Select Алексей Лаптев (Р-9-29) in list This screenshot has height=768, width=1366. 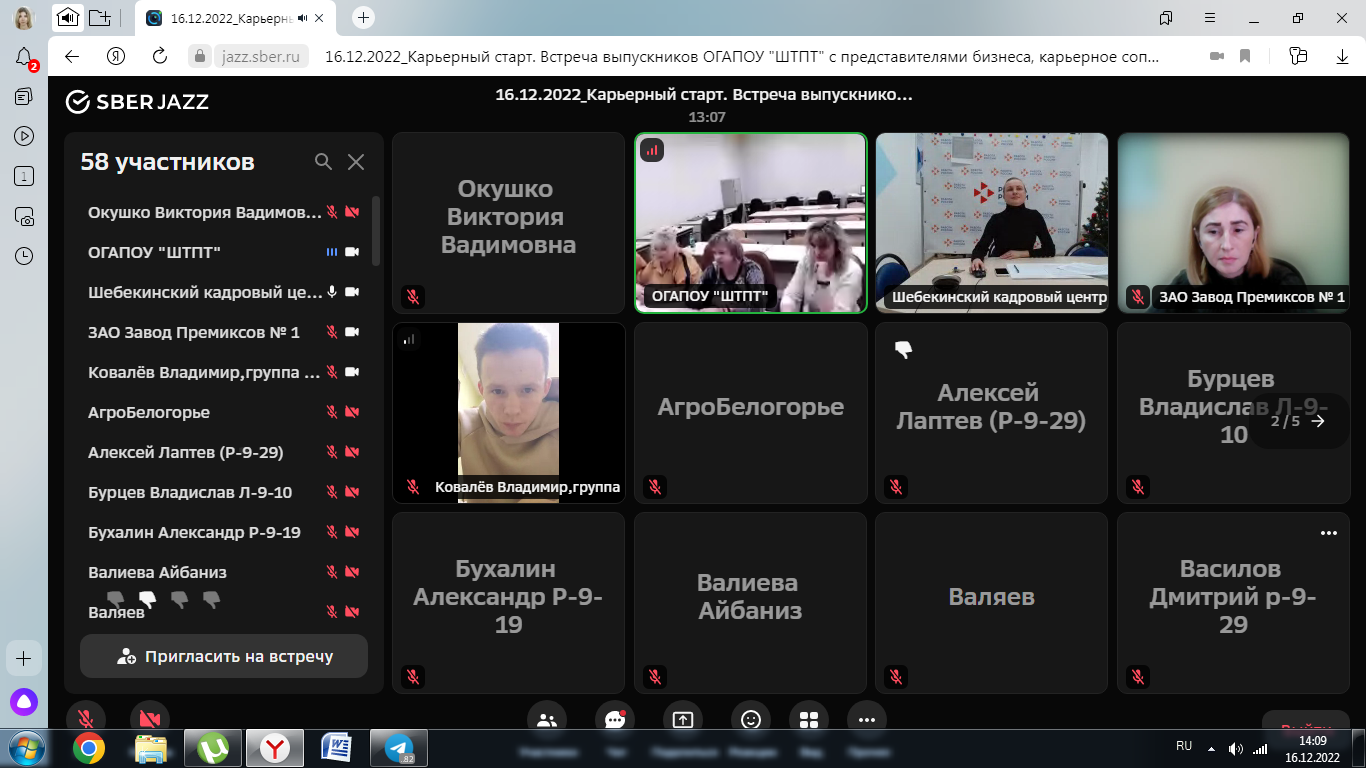(x=186, y=452)
